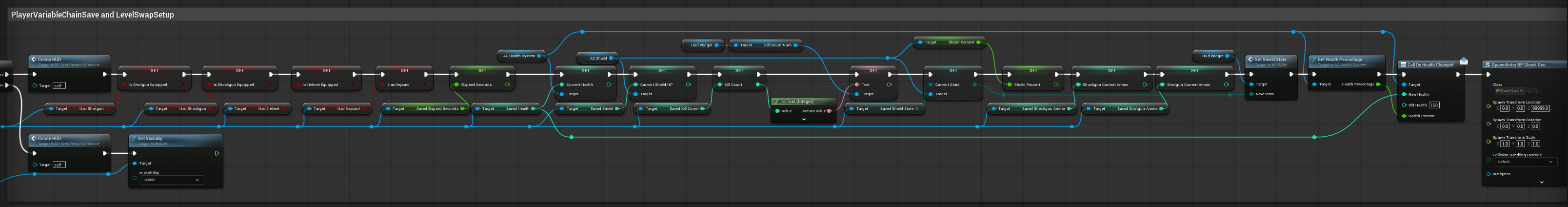
Task: Expand SpawnActor BP Shock Gun advanced pins
Action: [1541, 182]
